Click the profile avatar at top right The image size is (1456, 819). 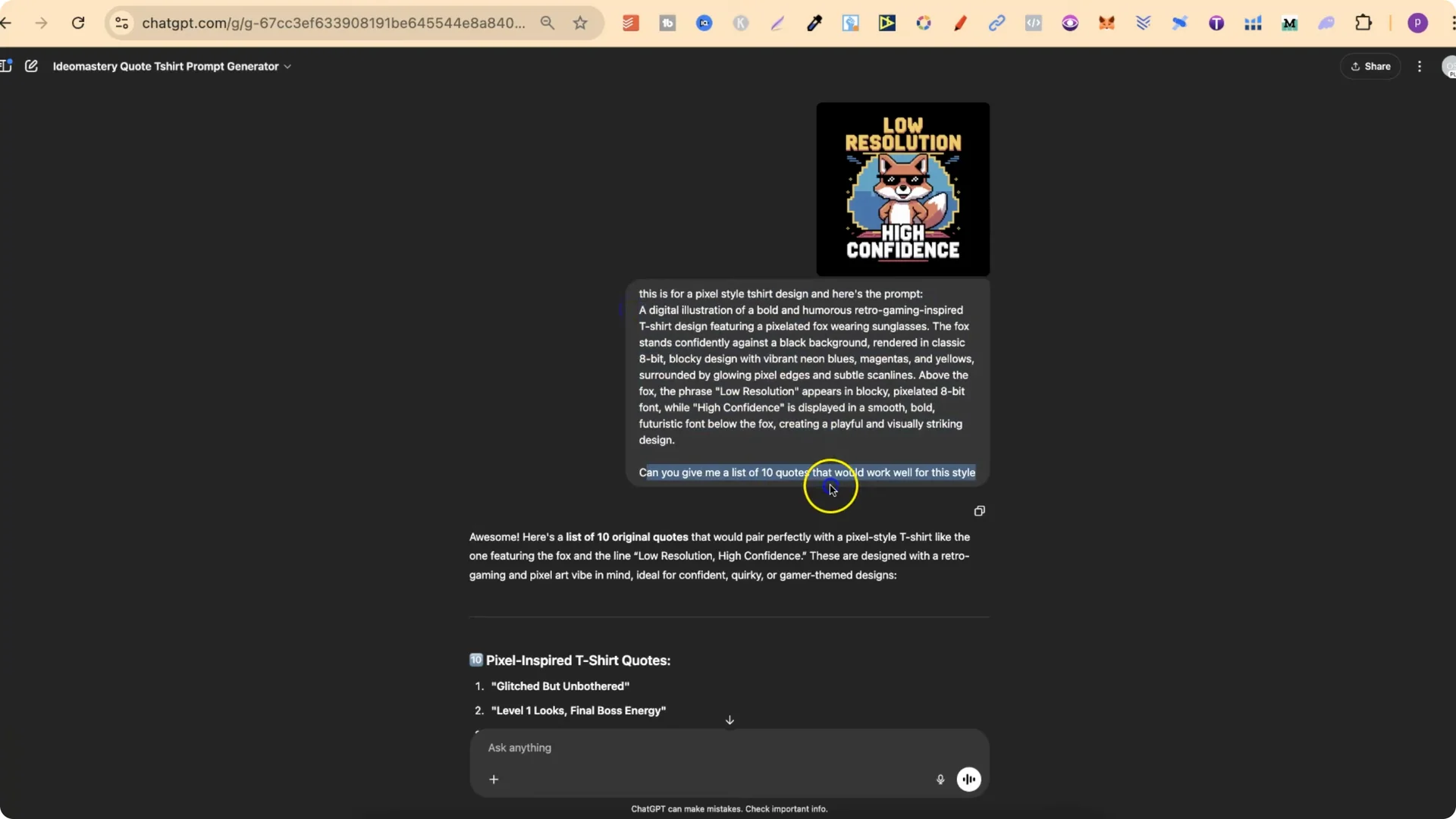(x=1419, y=23)
